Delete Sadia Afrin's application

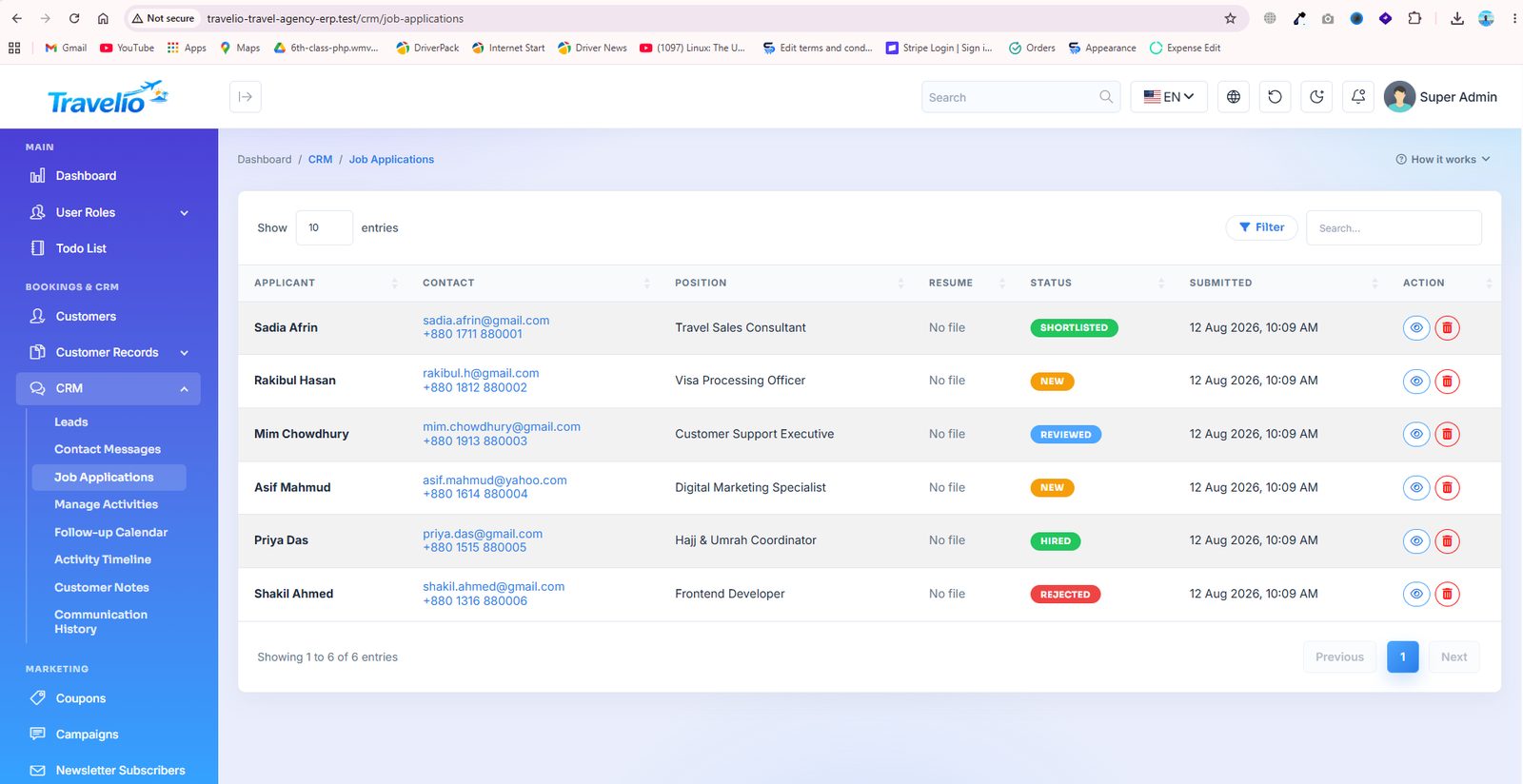click(1447, 327)
